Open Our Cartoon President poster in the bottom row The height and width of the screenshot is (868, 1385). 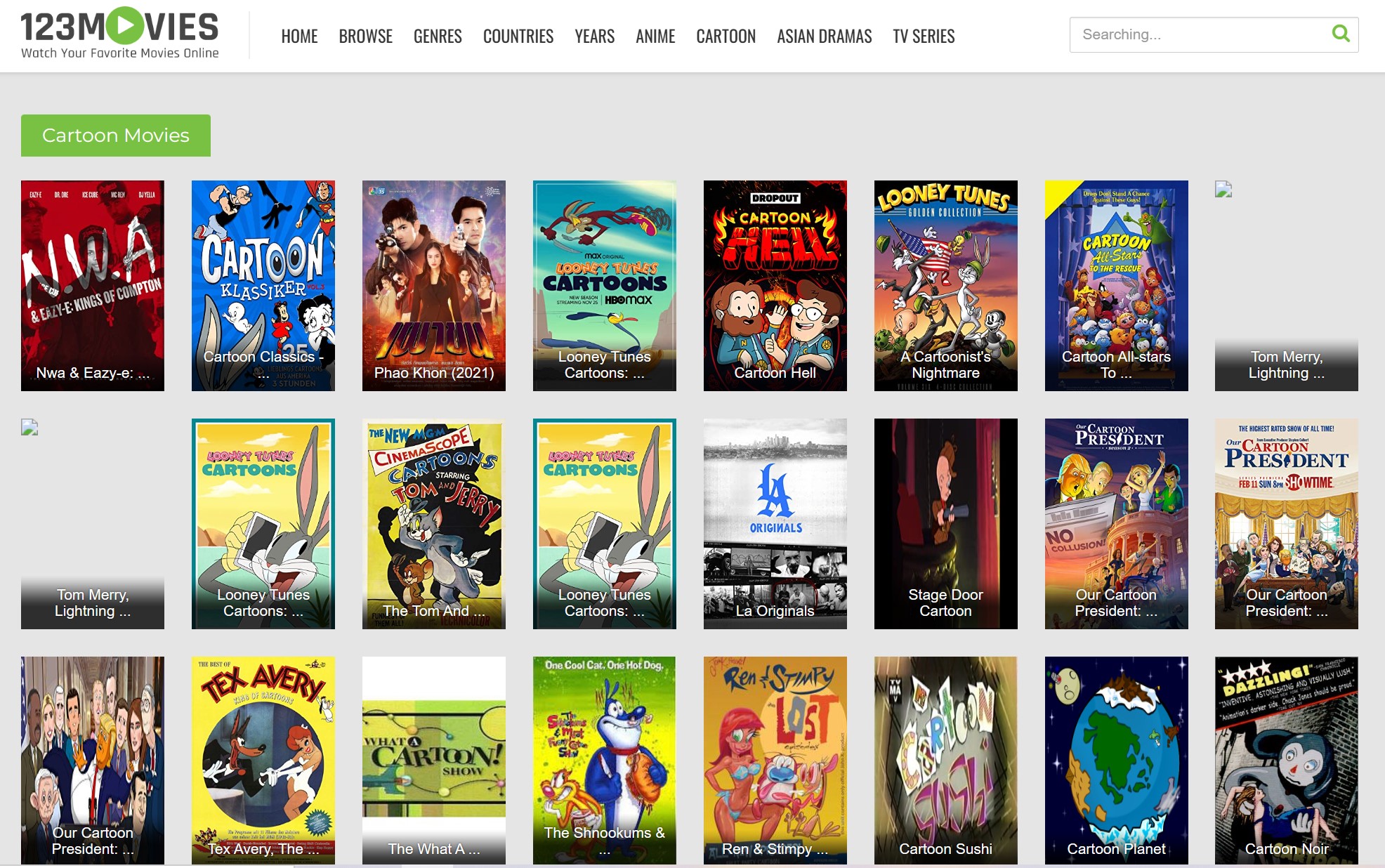click(x=93, y=761)
